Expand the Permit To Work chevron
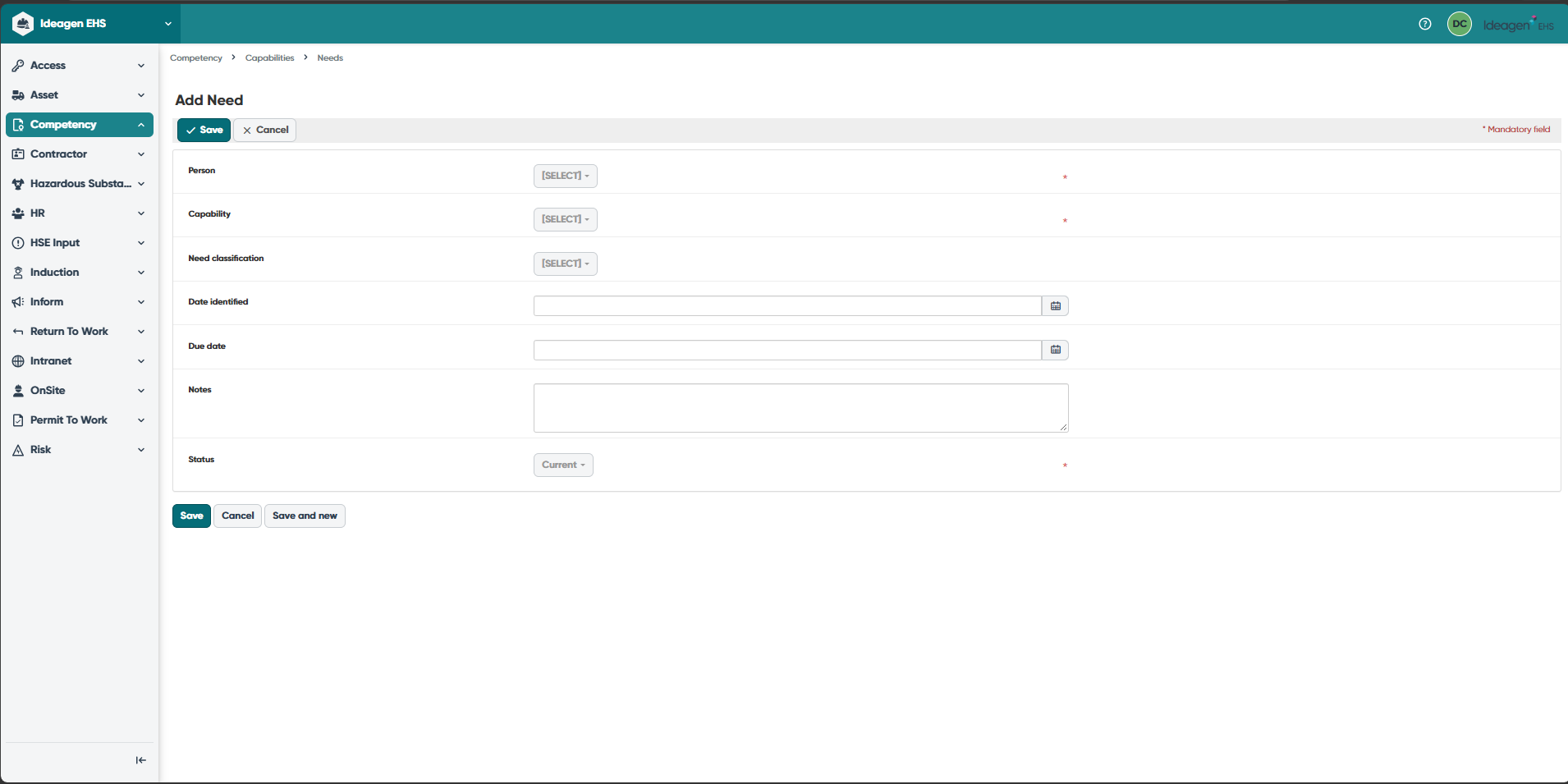 141,420
